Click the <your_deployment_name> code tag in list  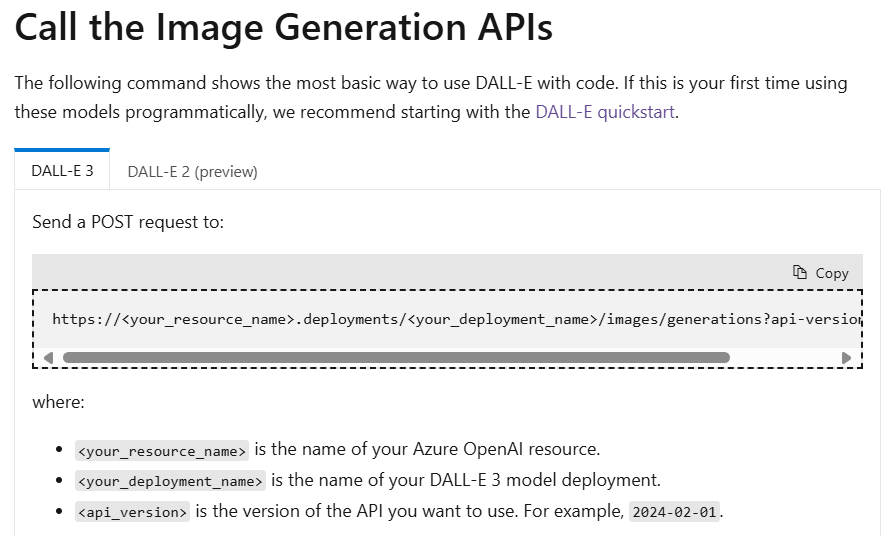tap(170, 481)
